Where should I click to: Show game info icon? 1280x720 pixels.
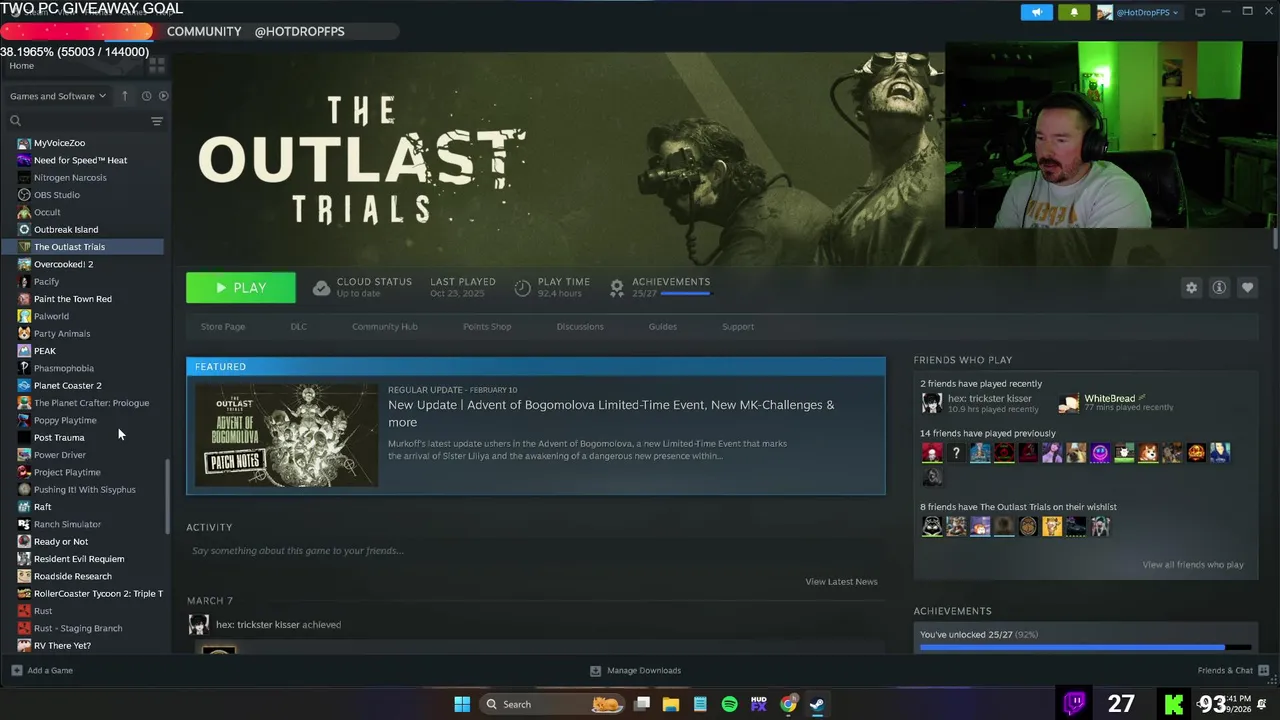click(1219, 288)
